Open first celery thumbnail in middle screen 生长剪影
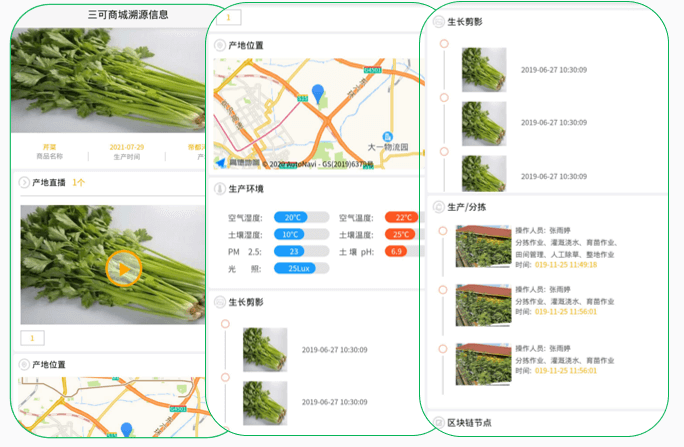 click(x=265, y=350)
